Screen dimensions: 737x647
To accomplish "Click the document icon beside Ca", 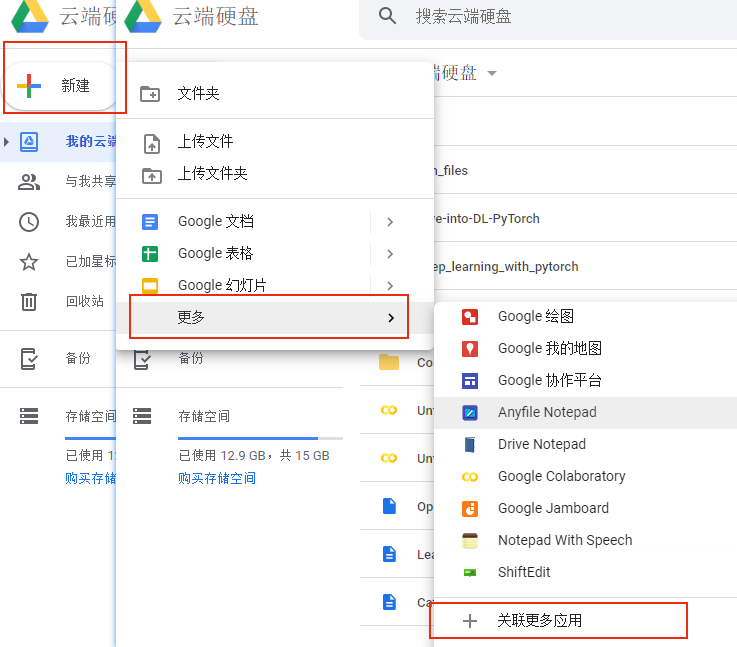I will coord(389,602).
